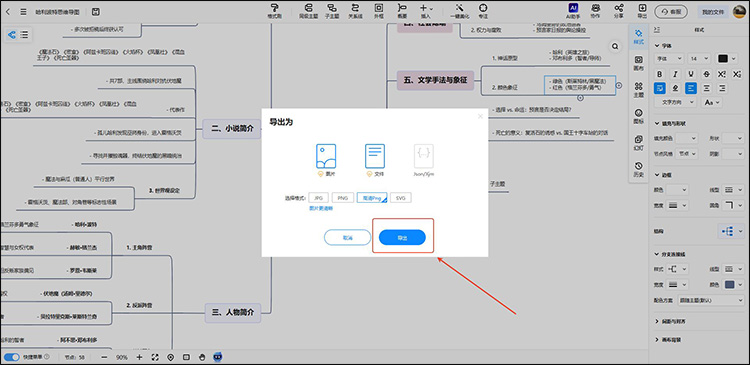This screenshot has width=750, height=365.
Task: Switch to outline list view
Action: (24, 34)
